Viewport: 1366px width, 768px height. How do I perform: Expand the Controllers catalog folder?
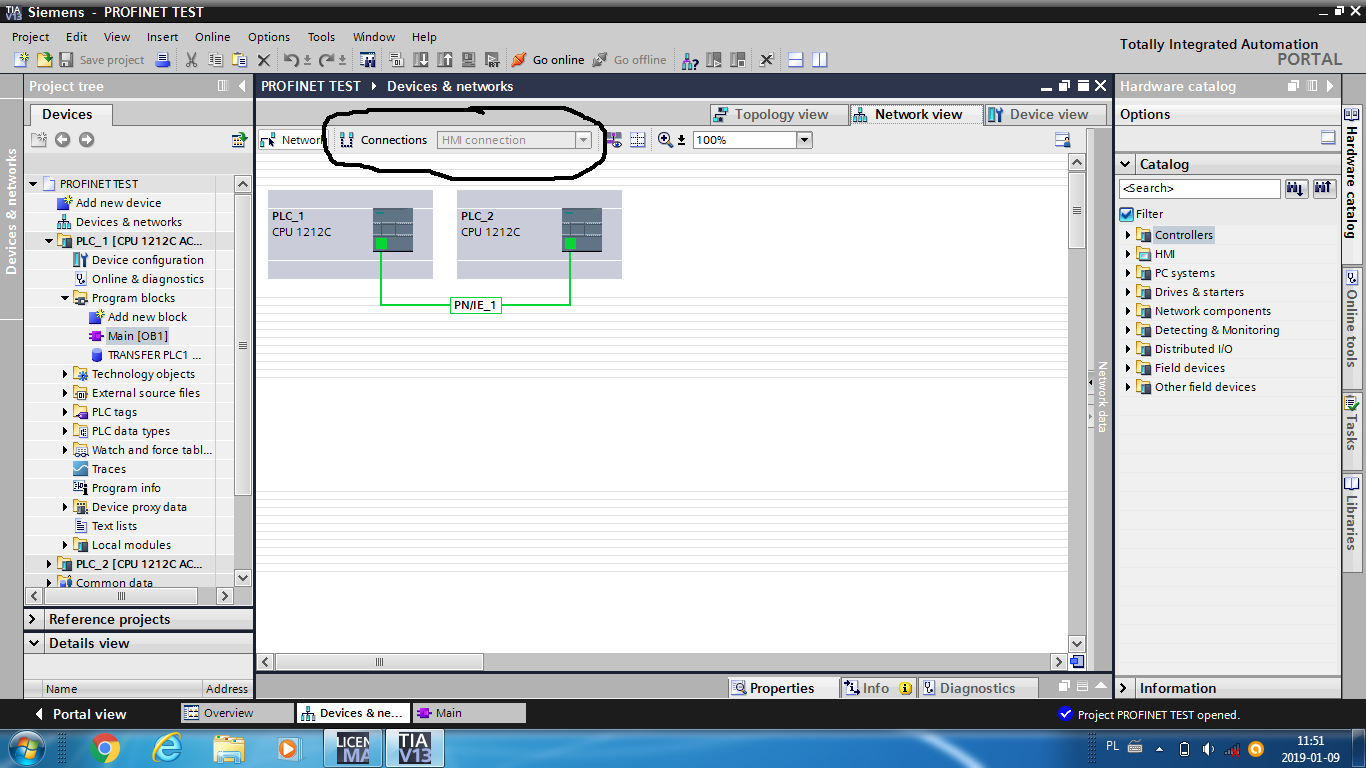tap(1128, 235)
